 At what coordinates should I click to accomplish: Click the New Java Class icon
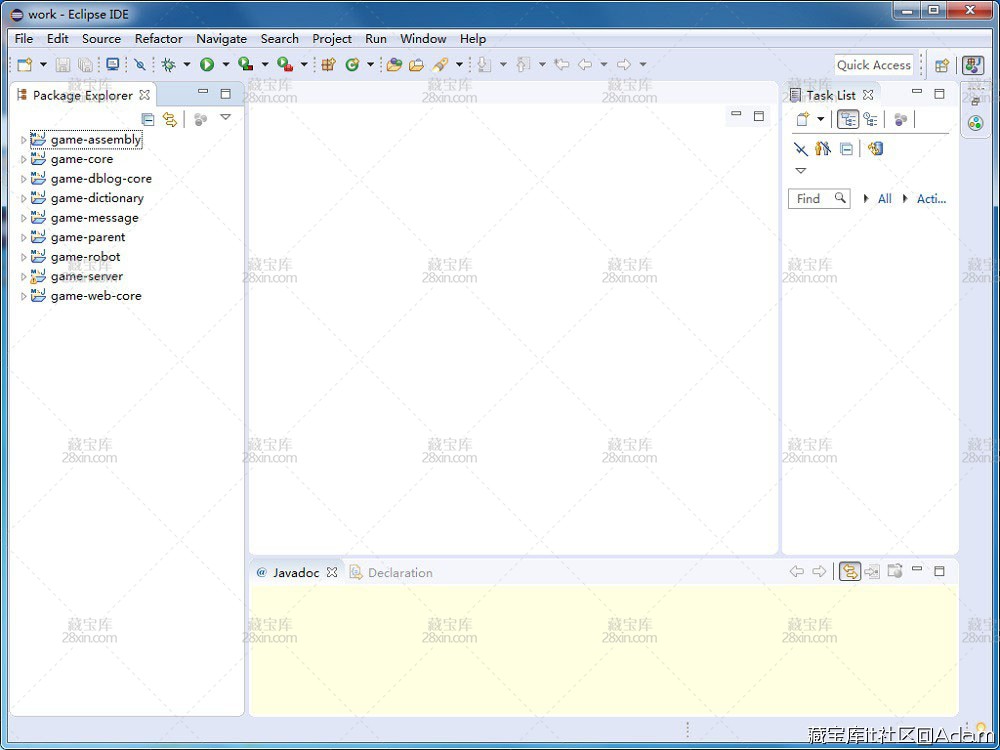click(x=352, y=64)
